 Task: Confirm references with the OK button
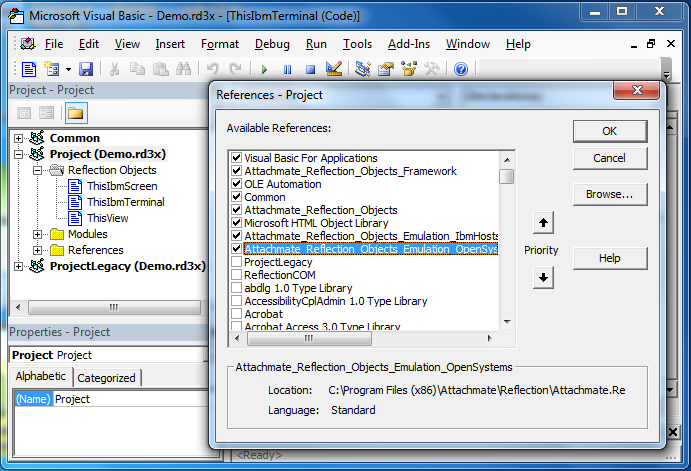[609, 131]
